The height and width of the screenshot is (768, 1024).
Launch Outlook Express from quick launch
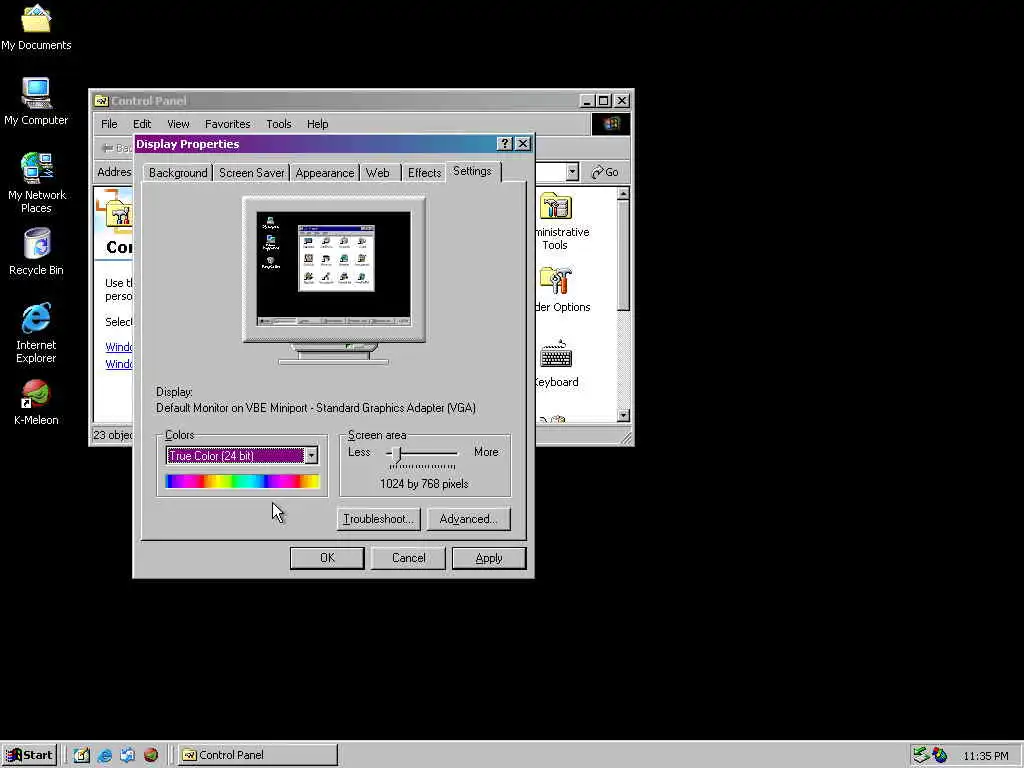click(127, 755)
